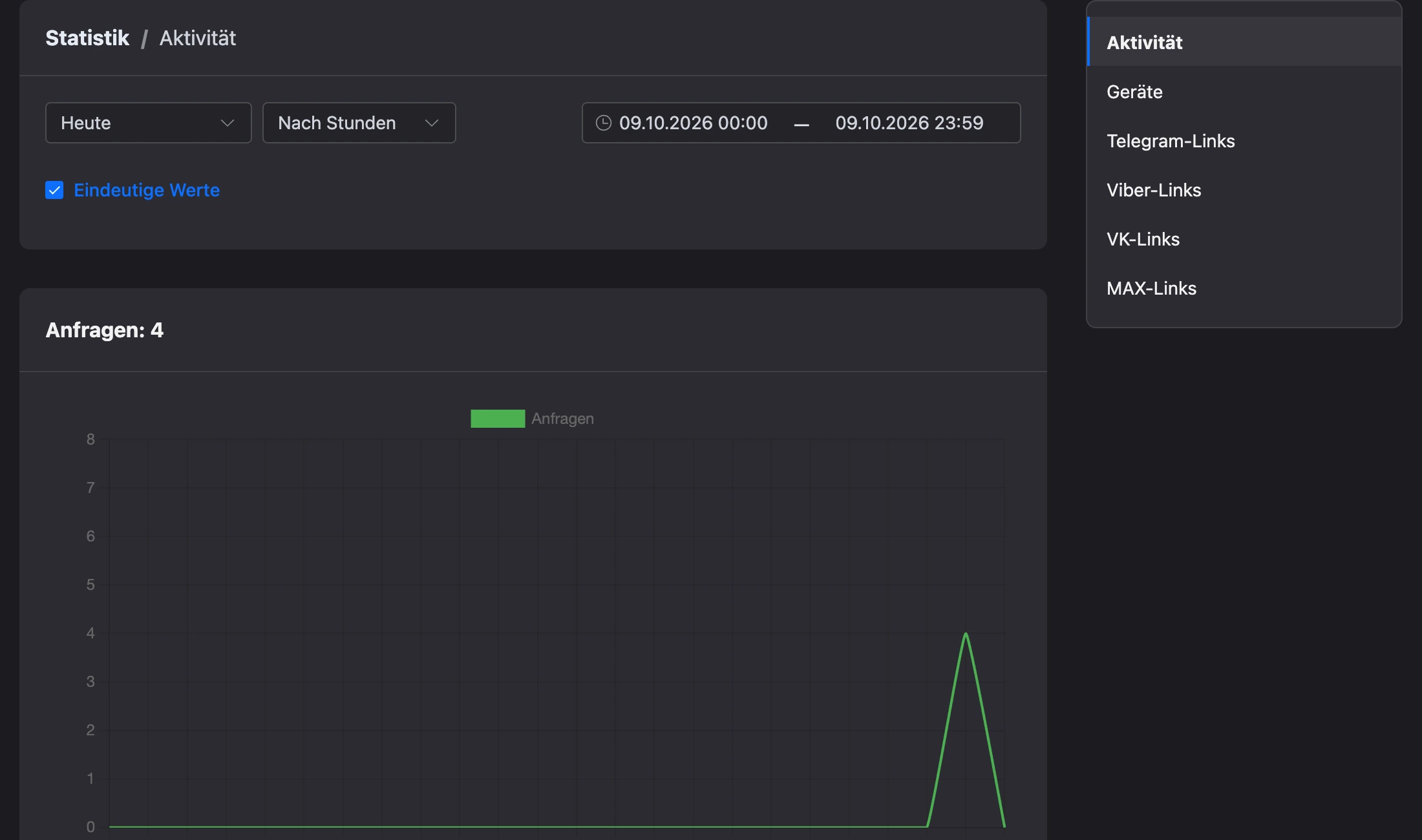Toggle the green Anfragen legend swatch
Viewport: 1422px width, 840px height.
coord(498,419)
